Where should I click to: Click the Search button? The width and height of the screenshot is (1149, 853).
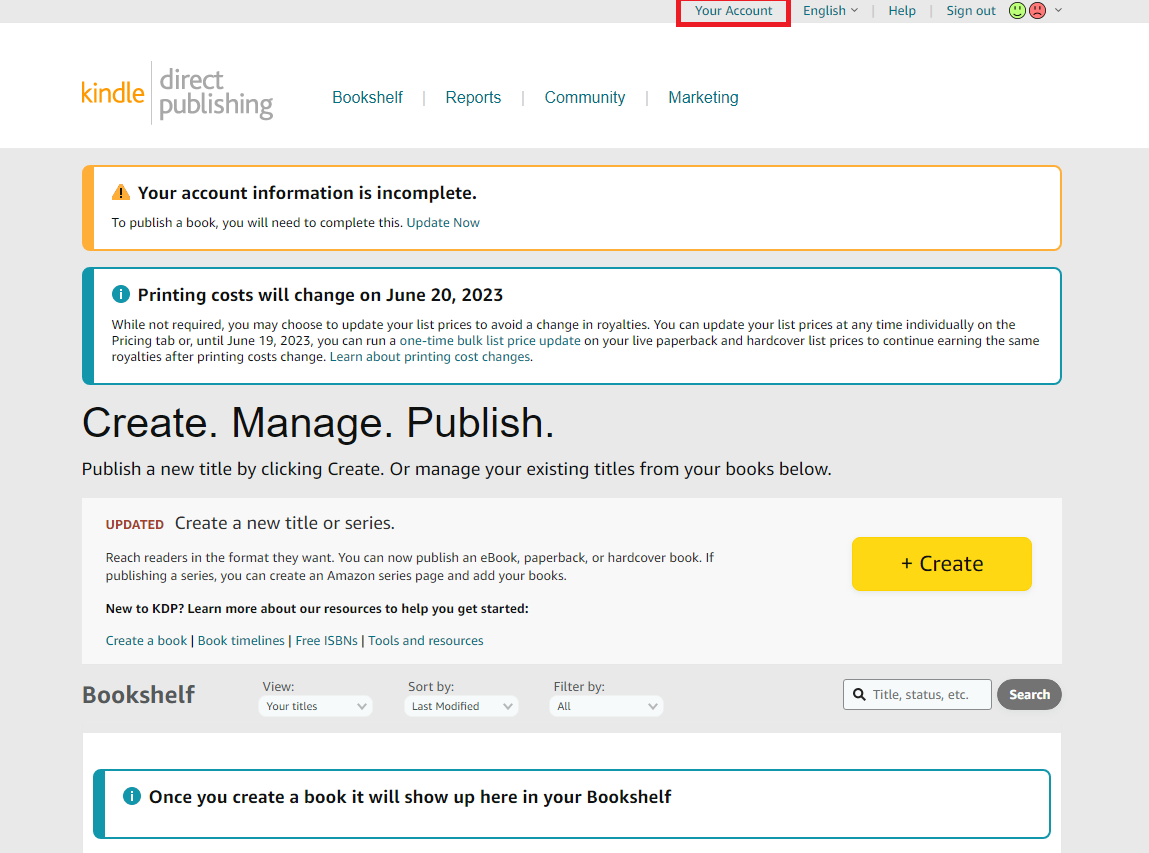pos(1029,695)
